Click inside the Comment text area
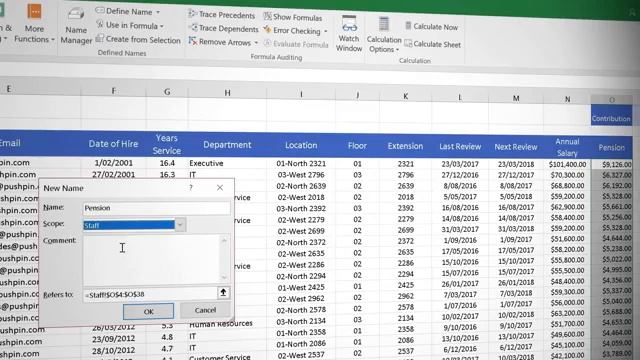Screen dimensions: 640x360 [x=152, y=259]
